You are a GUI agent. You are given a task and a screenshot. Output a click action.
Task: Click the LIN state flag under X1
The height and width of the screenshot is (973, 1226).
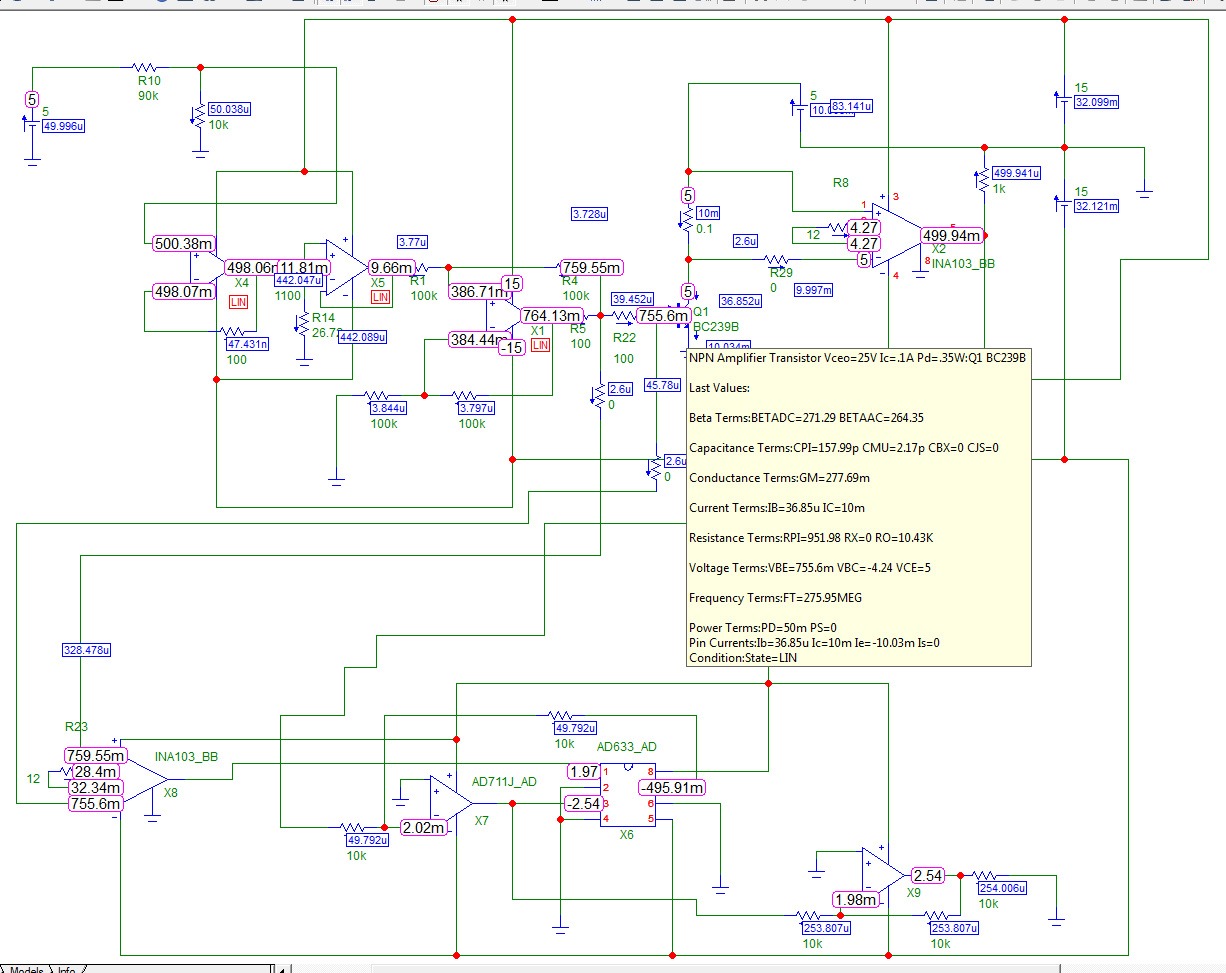[x=540, y=345]
